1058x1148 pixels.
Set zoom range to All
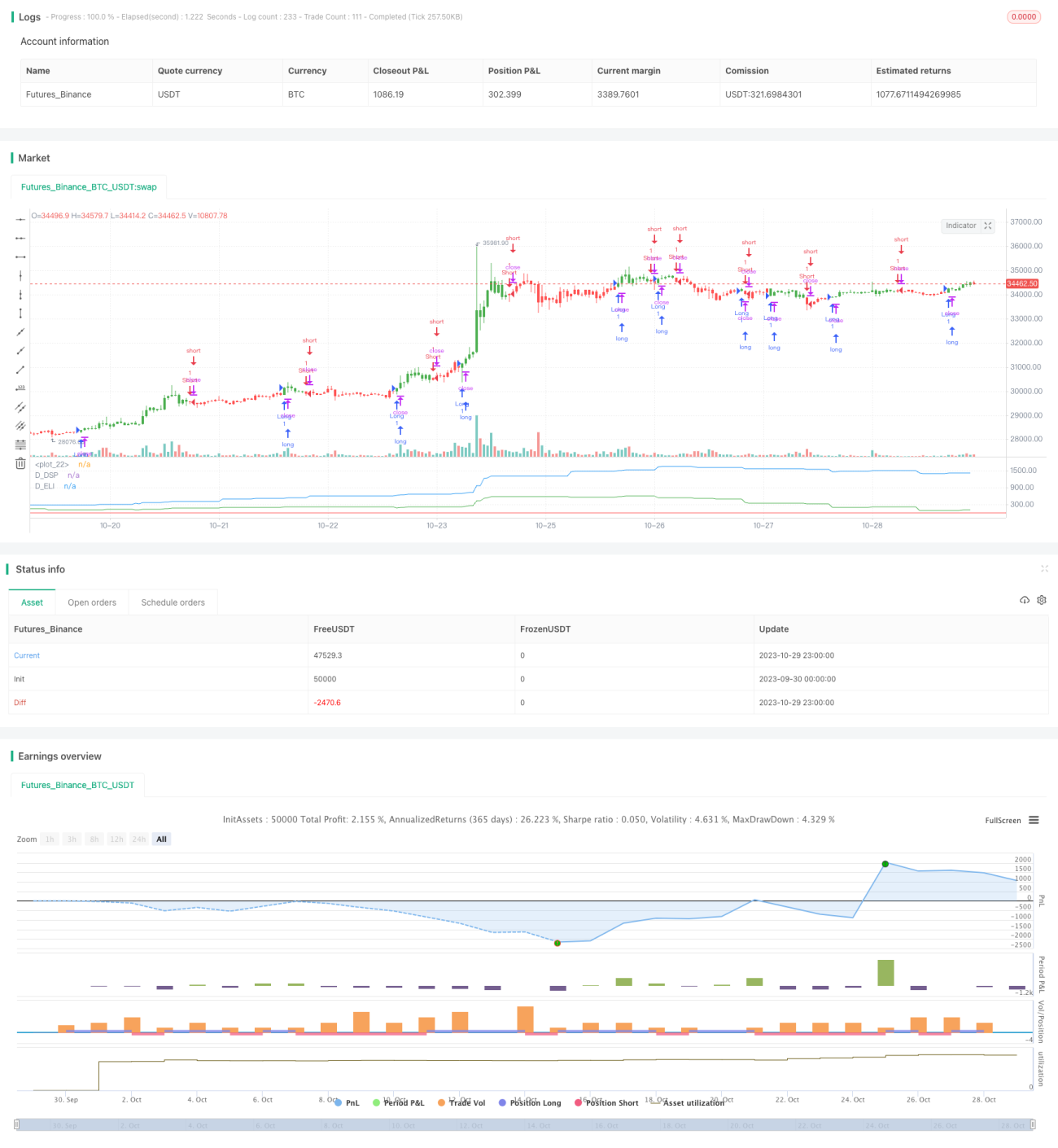pyautogui.click(x=161, y=839)
